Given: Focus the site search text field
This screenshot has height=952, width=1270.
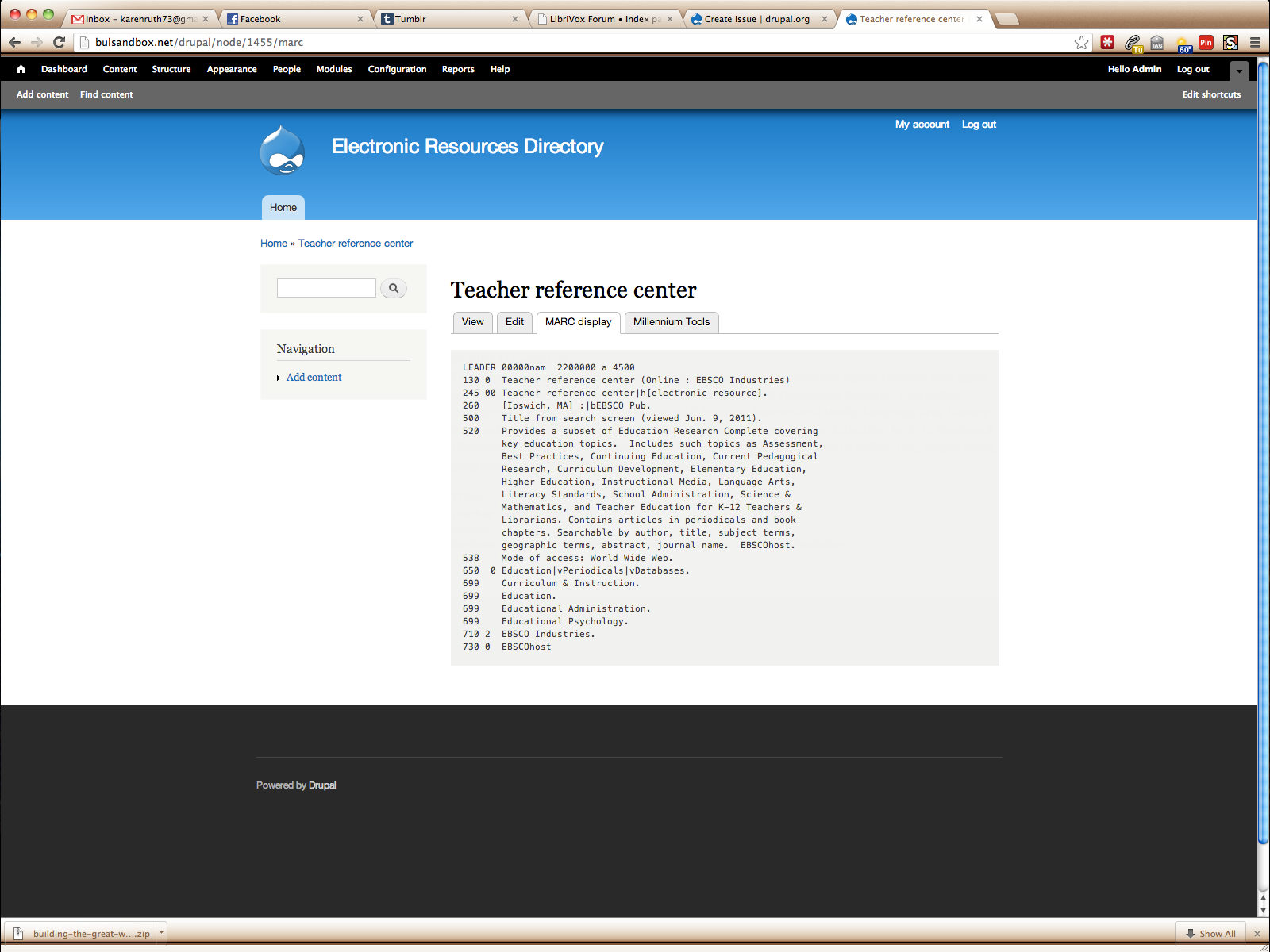Looking at the screenshot, I should (326, 288).
